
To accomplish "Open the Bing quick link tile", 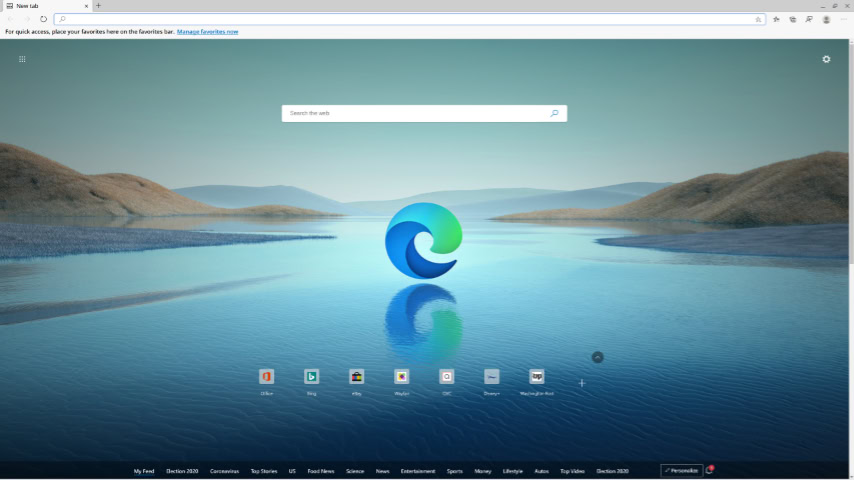I will pyautogui.click(x=312, y=377).
